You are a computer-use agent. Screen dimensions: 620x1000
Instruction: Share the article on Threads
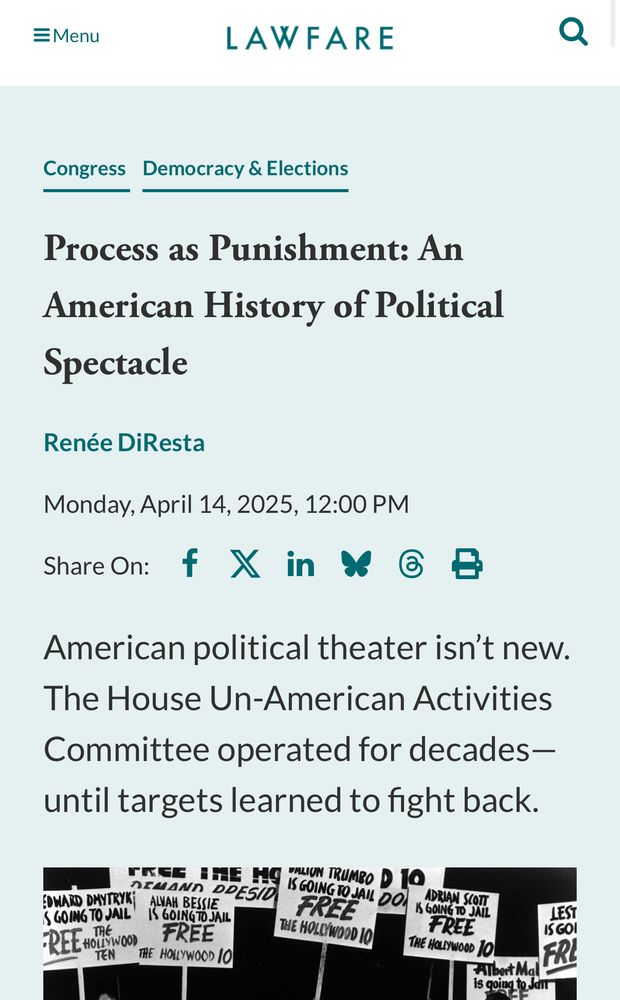[x=411, y=563]
